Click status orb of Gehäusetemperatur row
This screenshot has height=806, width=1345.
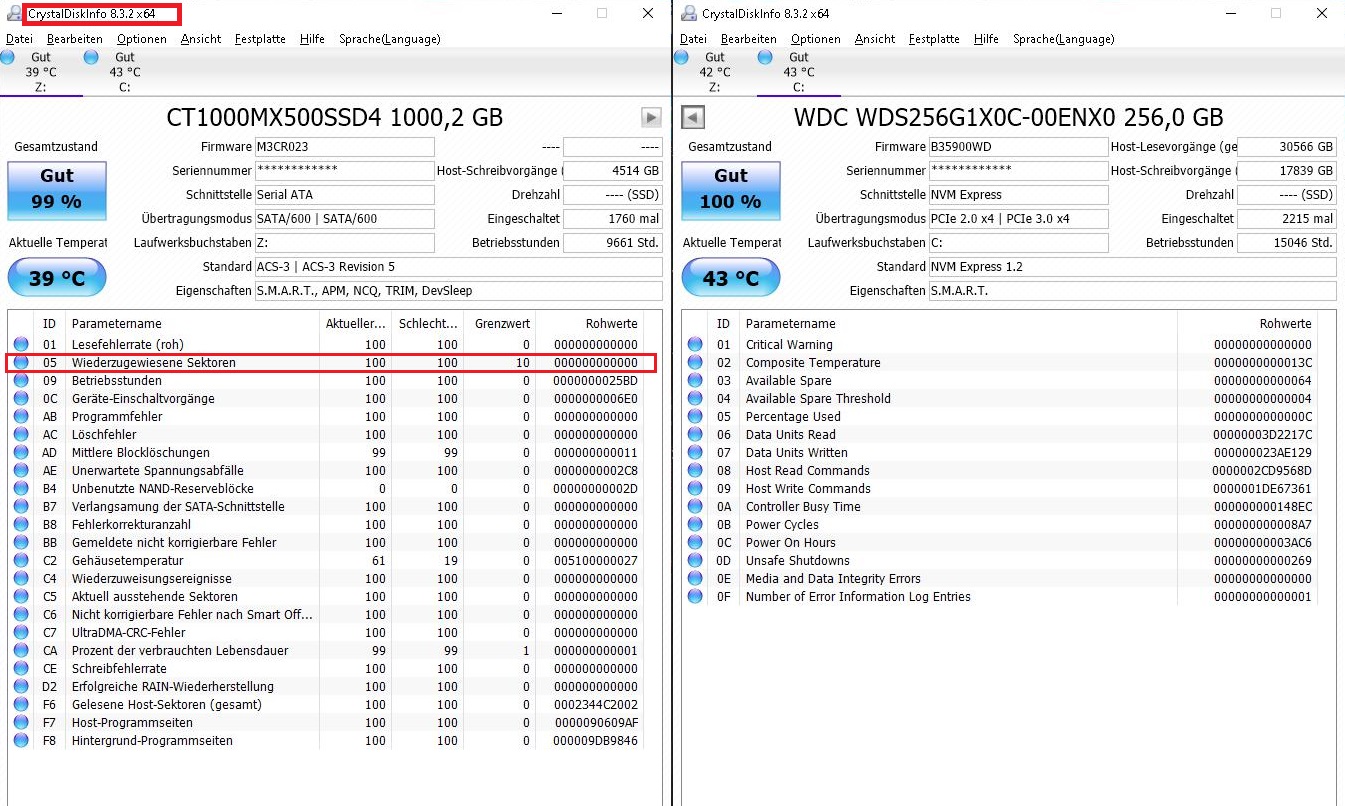[21, 561]
